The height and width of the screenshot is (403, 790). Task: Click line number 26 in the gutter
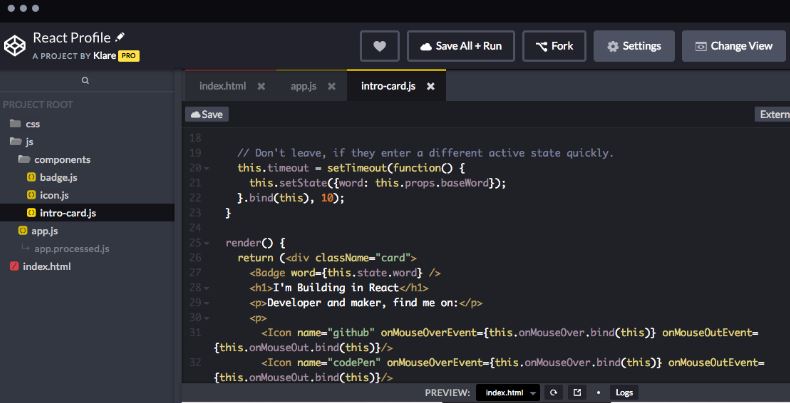tap(195, 257)
